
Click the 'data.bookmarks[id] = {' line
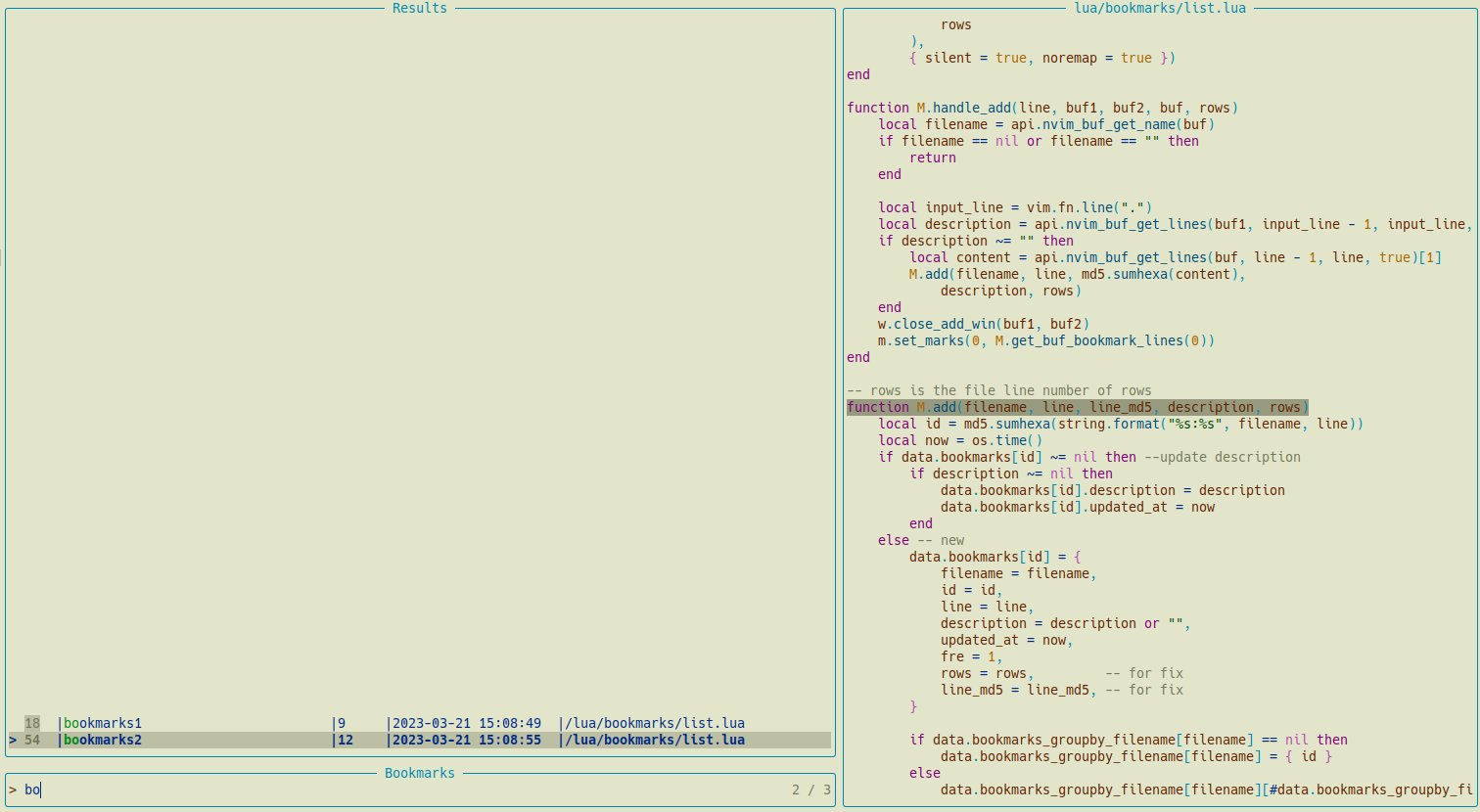(995, 557)
